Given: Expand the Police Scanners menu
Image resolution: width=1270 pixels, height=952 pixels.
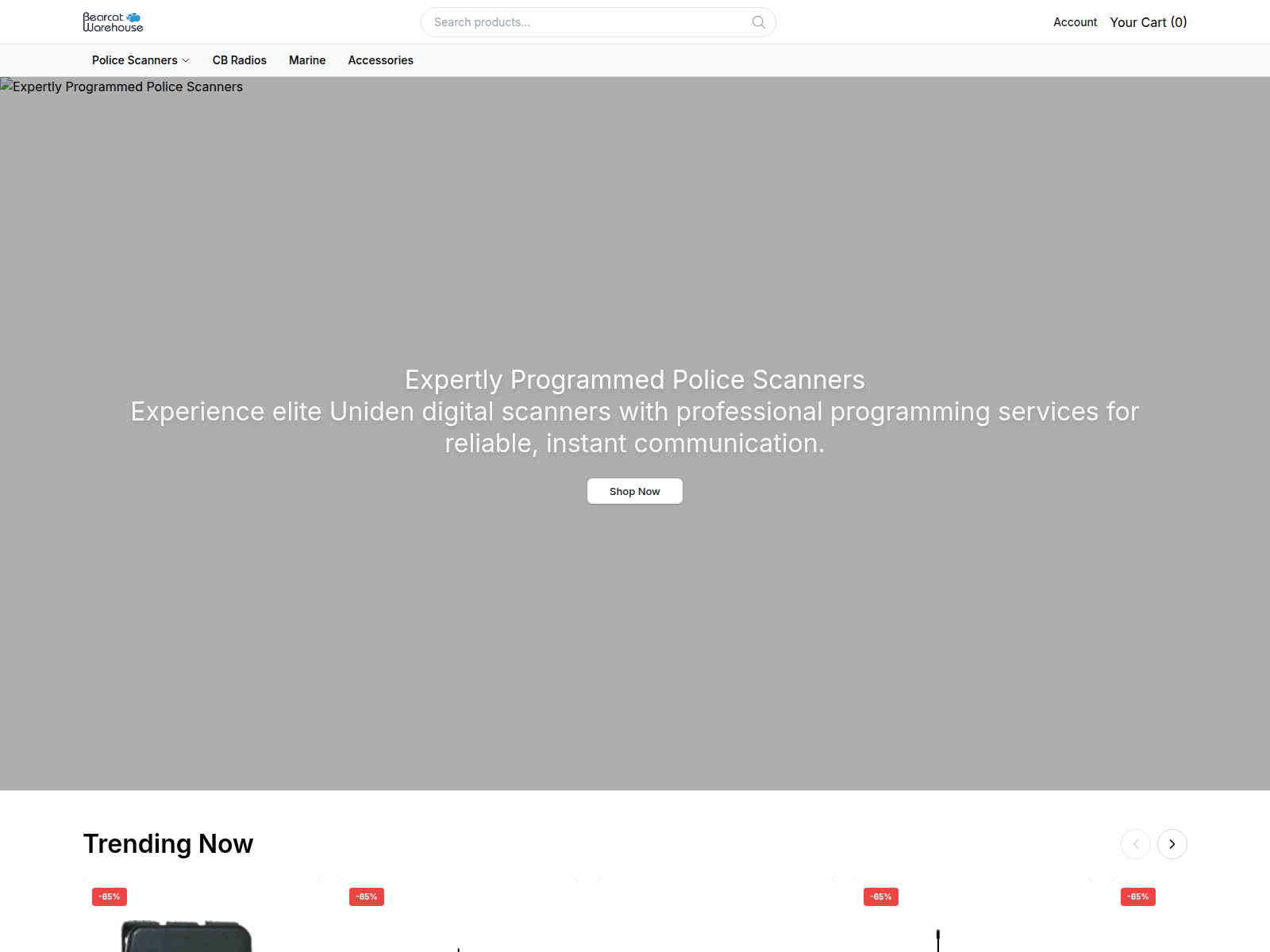Looking at the screenshot, I should coord(140,60).
